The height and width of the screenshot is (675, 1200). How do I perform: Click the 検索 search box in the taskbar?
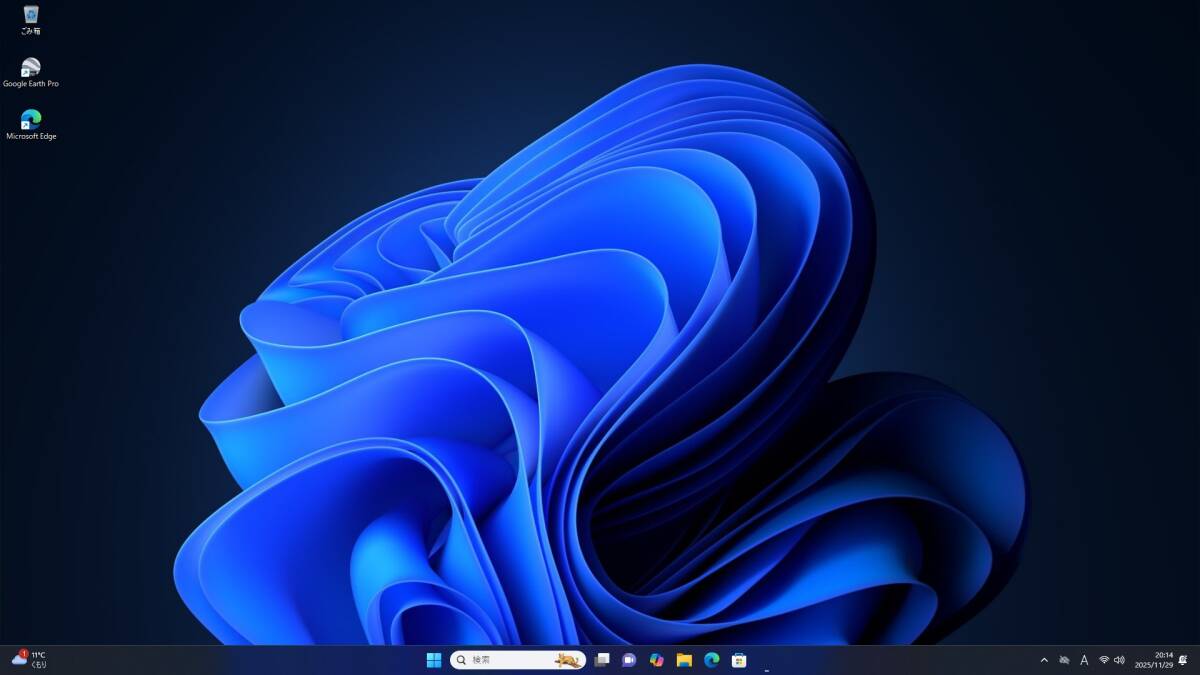(500, 660)
